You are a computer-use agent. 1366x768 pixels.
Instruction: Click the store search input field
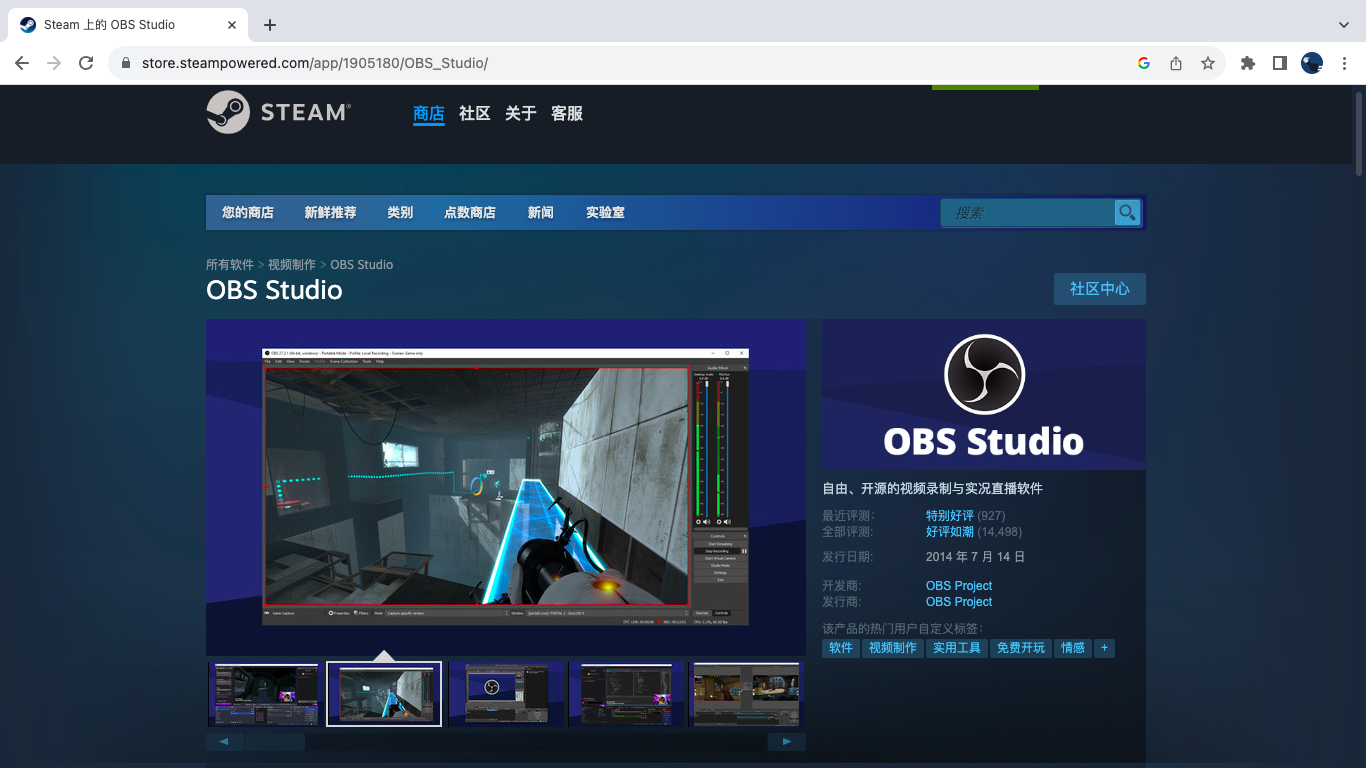click(1028, 212)
